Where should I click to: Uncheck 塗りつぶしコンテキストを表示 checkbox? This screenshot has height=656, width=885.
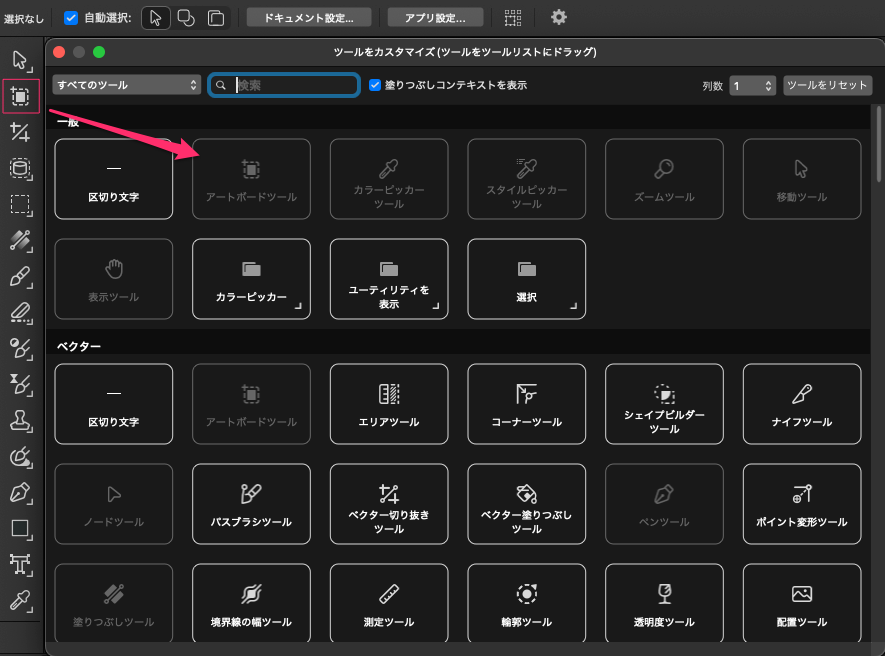[x=375, y=86]
